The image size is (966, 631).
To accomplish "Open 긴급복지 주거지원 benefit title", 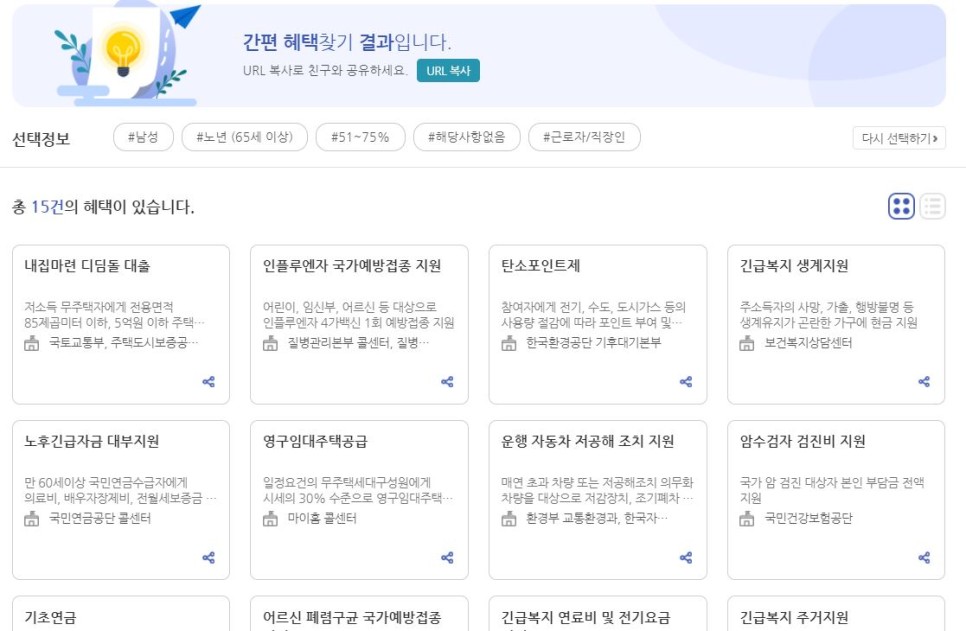I will pos(794,617).
